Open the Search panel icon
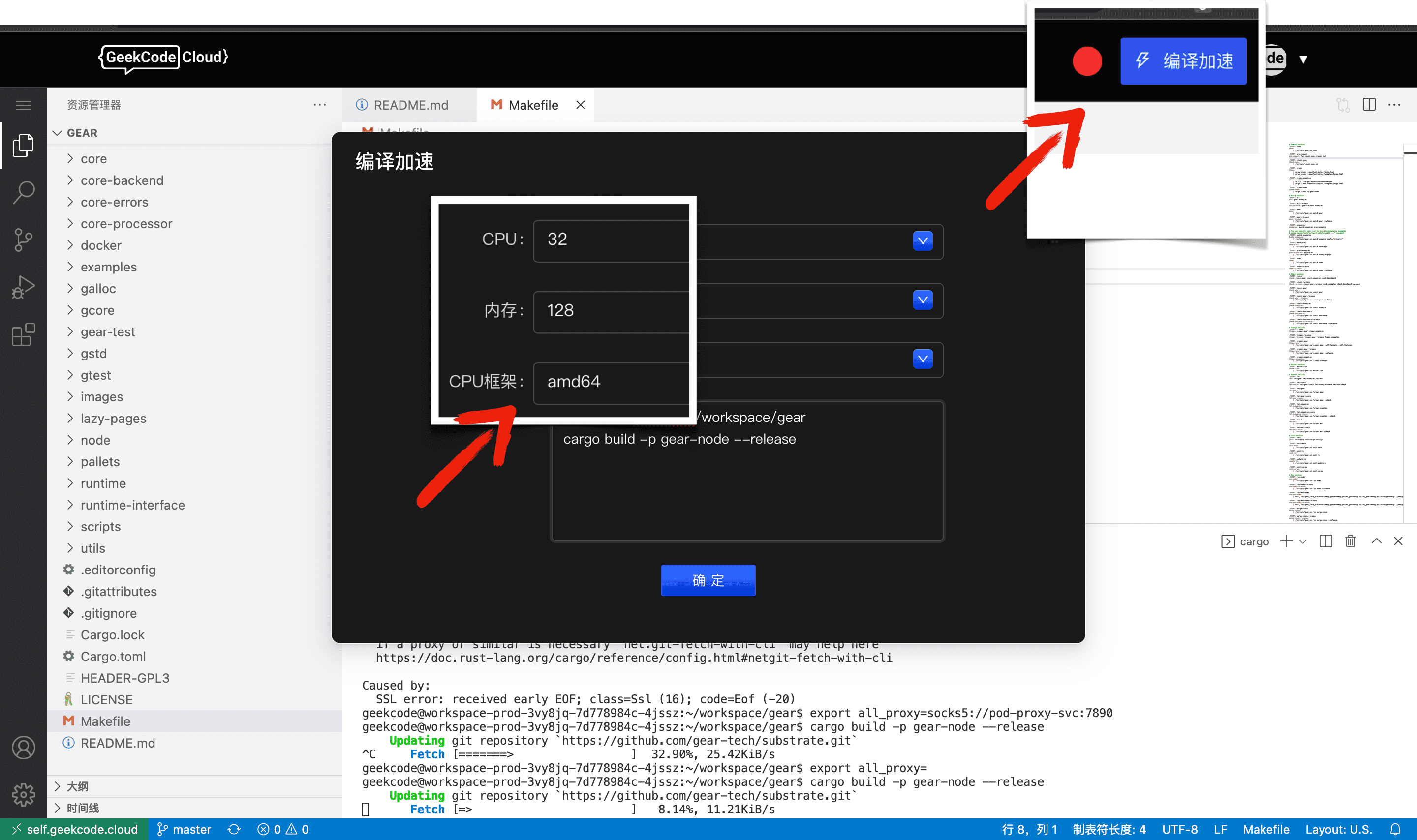Screen dimensions: 1417x840 click(23, 192)
